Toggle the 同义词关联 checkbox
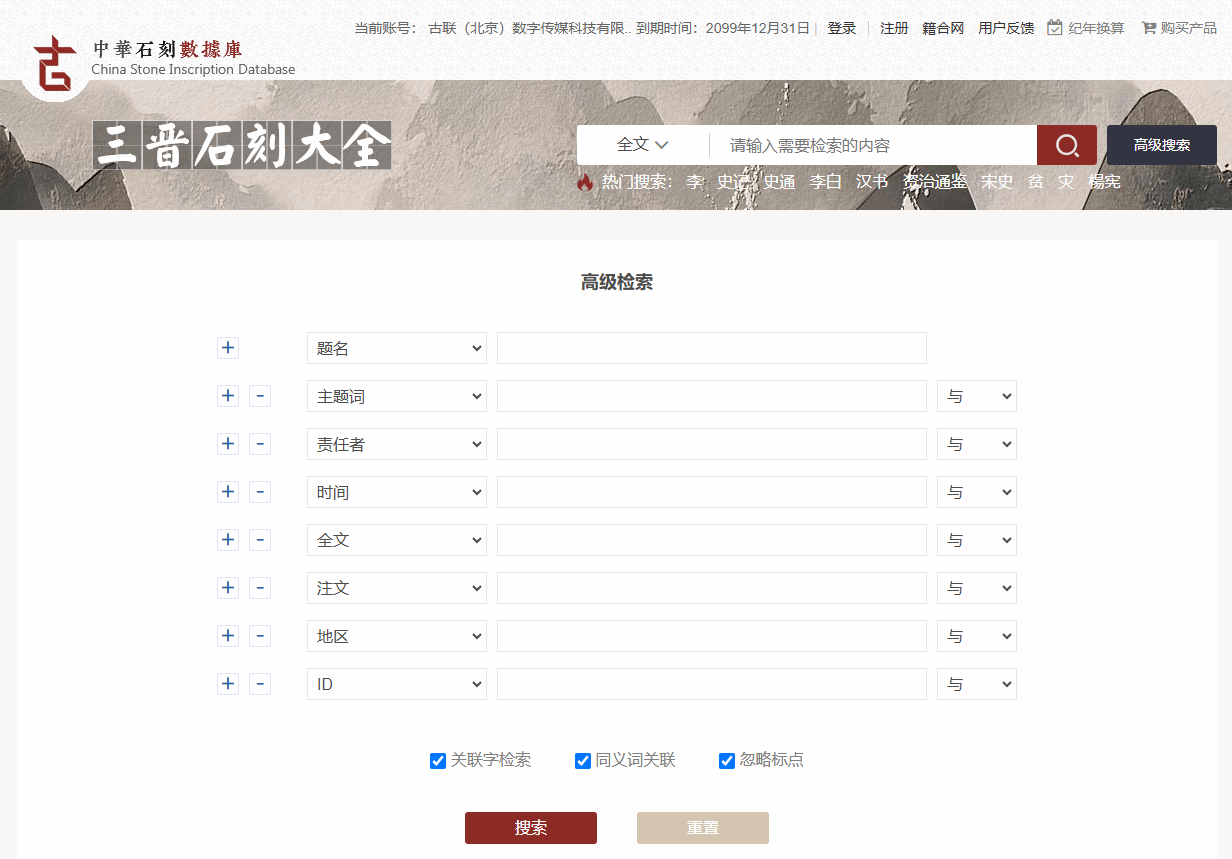The width and height of the screenshot is (1232, 859). click(x=583, y=761)
